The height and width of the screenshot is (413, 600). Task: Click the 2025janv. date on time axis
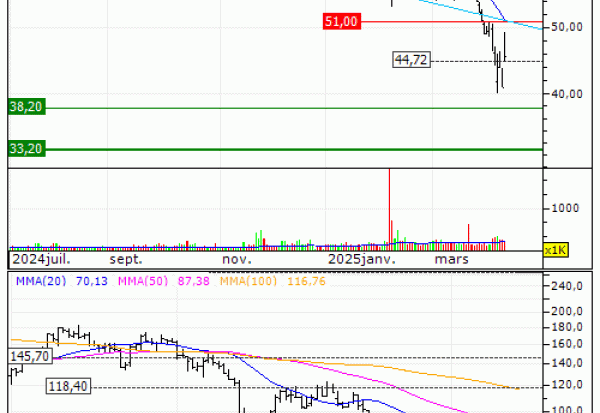point(362,258)
